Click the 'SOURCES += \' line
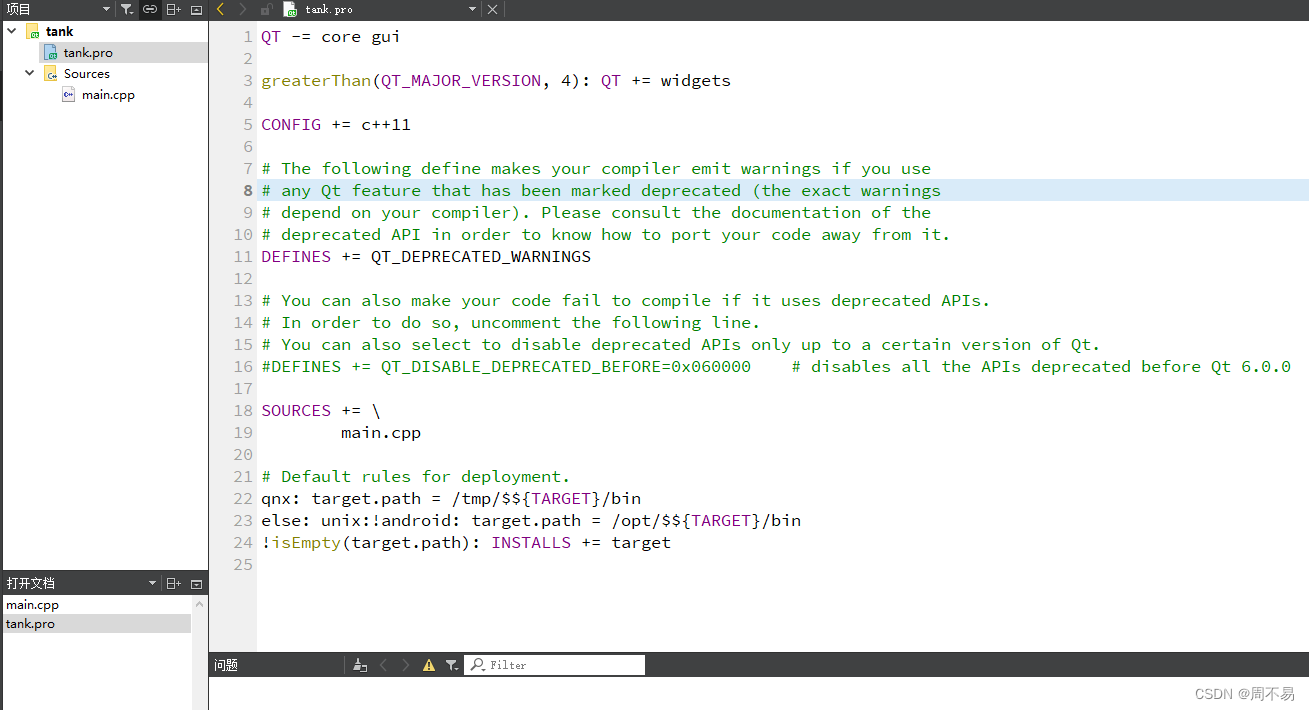Image resolution: width=1309 pixels, height=710 pixels. [x=321, y=411]
